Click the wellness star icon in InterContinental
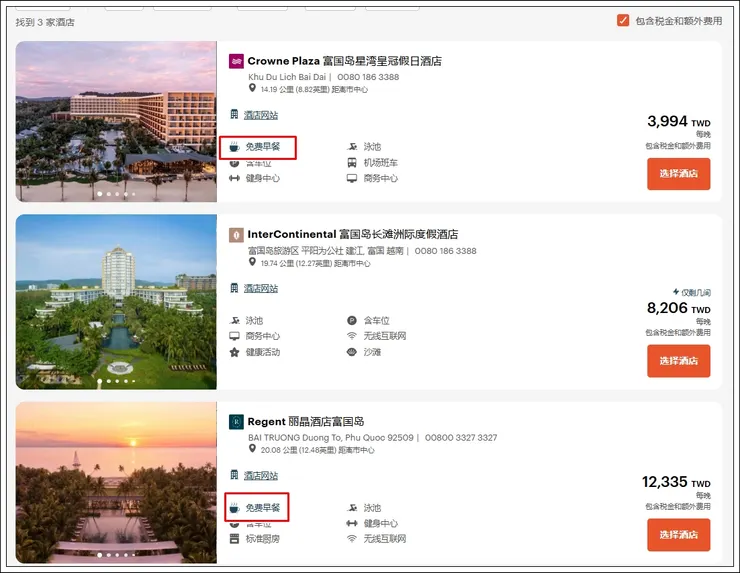Screen dimensions: 740x573 pos(234,352)
